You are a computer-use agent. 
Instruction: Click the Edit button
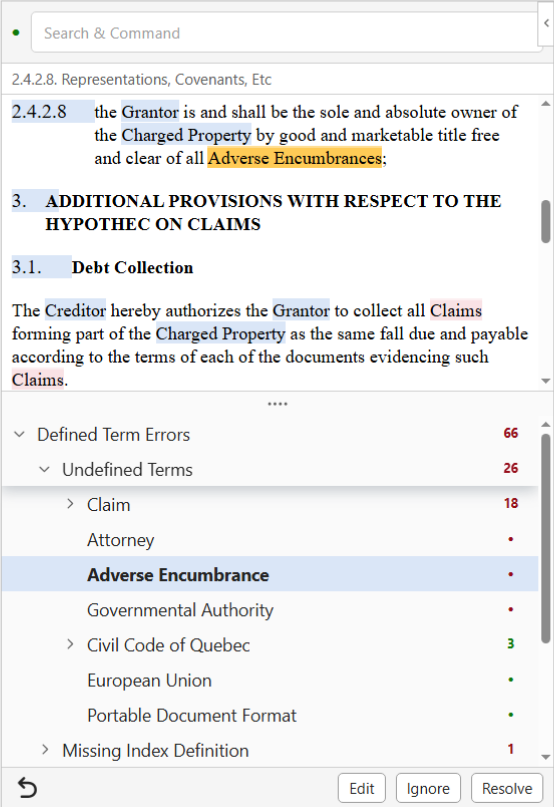click(x=361, y=788)
